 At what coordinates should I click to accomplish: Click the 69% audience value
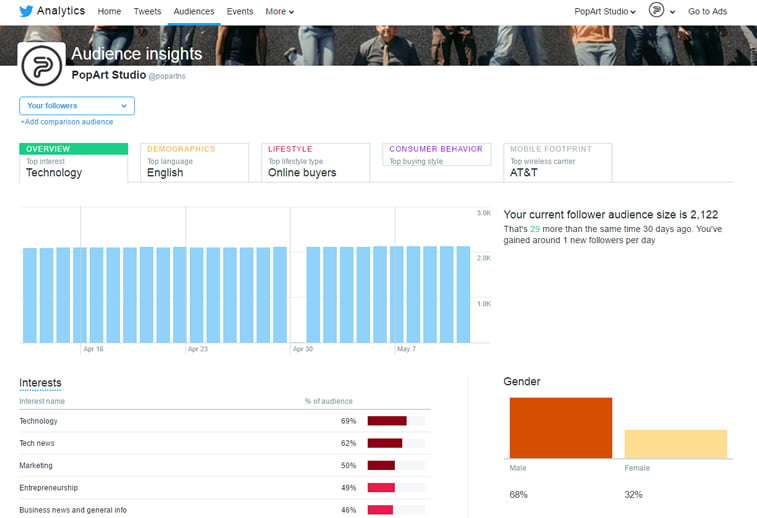pos(349,421)
